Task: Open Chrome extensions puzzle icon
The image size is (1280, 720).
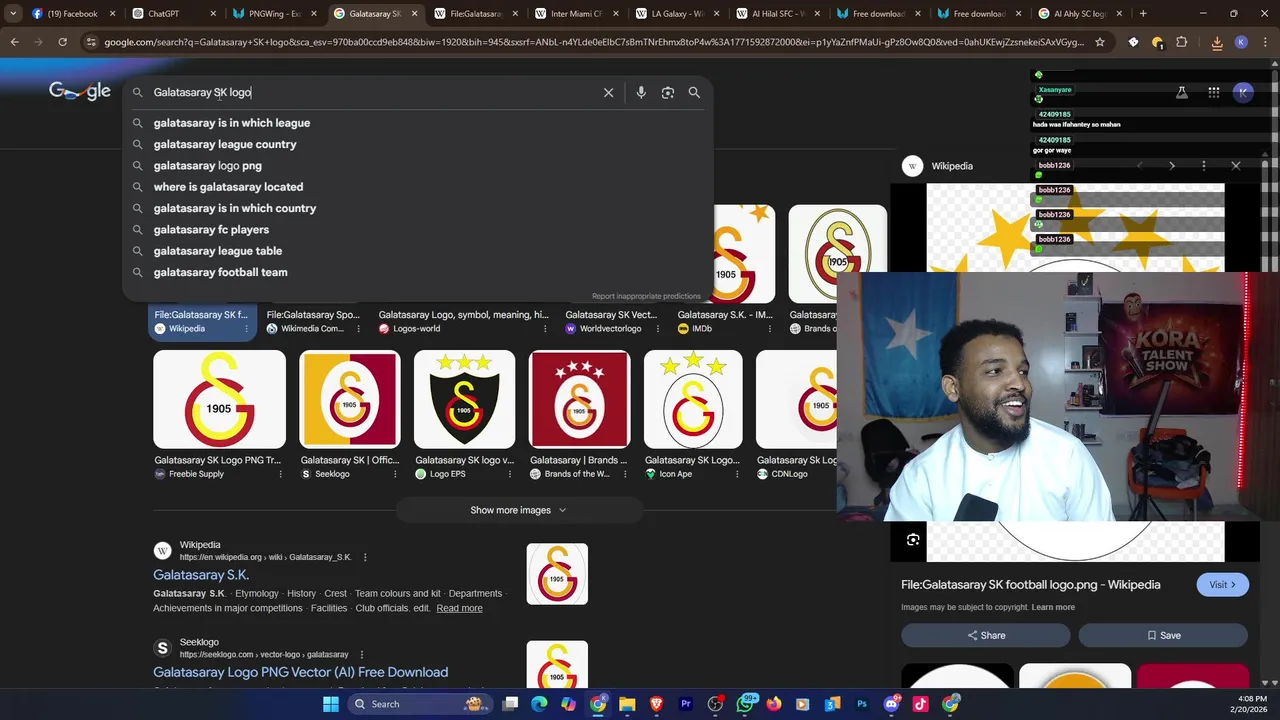Action: coord(1182,42)
